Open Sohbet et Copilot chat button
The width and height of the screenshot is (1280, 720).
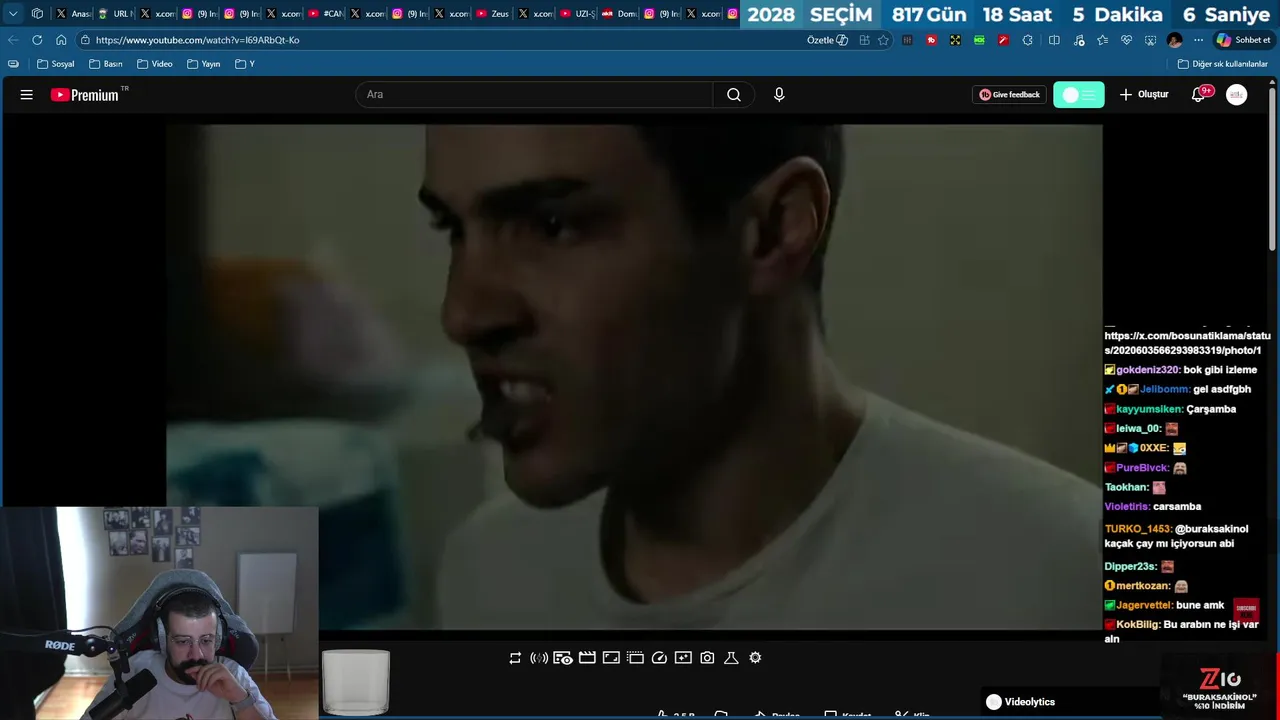[1243, 40]
